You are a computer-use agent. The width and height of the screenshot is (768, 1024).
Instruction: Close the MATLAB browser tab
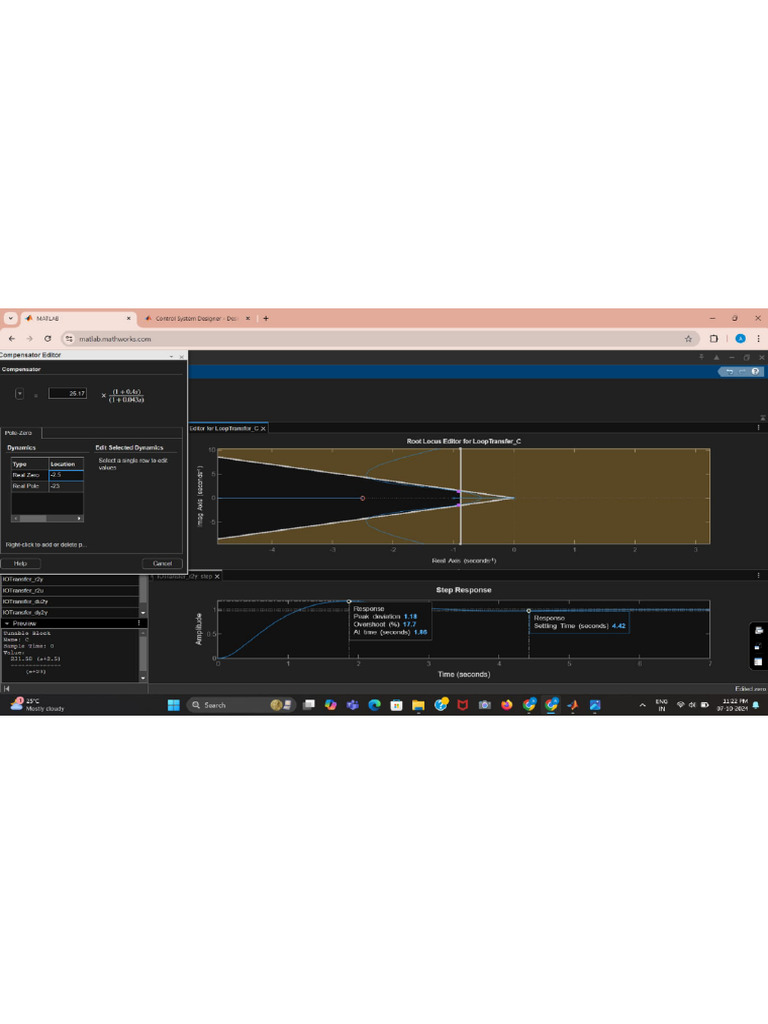tap(129, 318)
